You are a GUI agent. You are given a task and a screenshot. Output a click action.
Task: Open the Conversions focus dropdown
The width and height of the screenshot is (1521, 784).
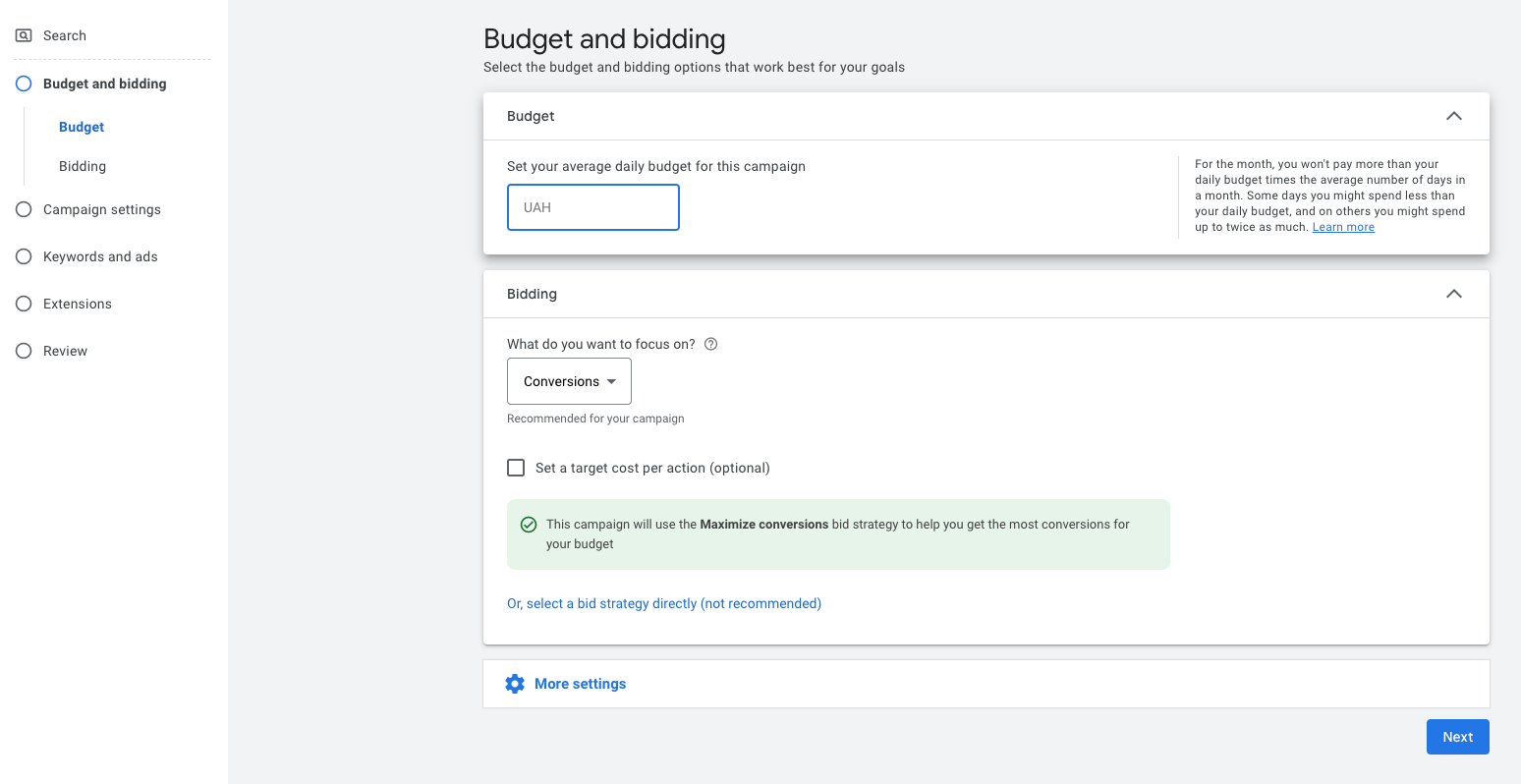[569, 381]
